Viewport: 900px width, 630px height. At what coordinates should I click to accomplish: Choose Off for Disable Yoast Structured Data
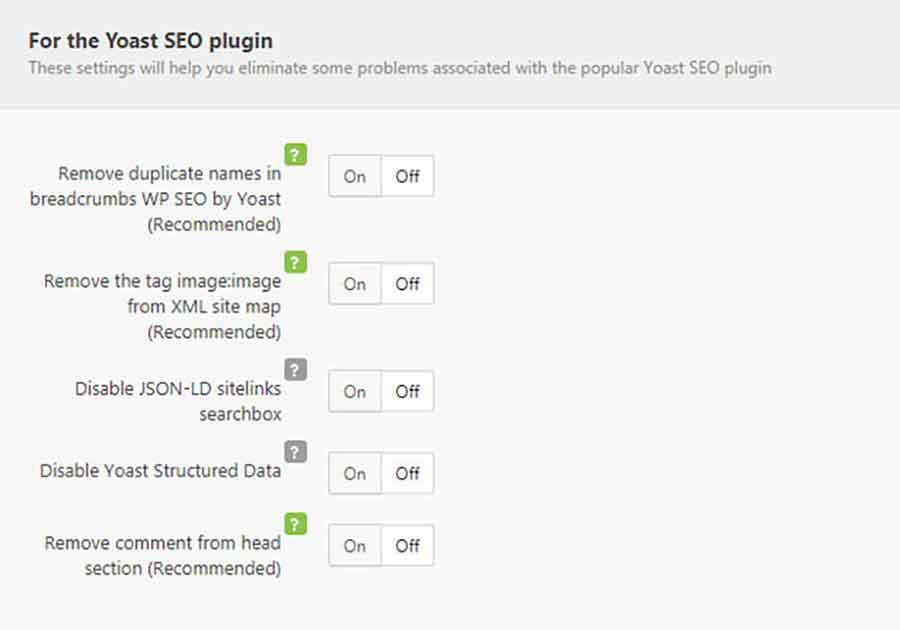tap(407, 473)
